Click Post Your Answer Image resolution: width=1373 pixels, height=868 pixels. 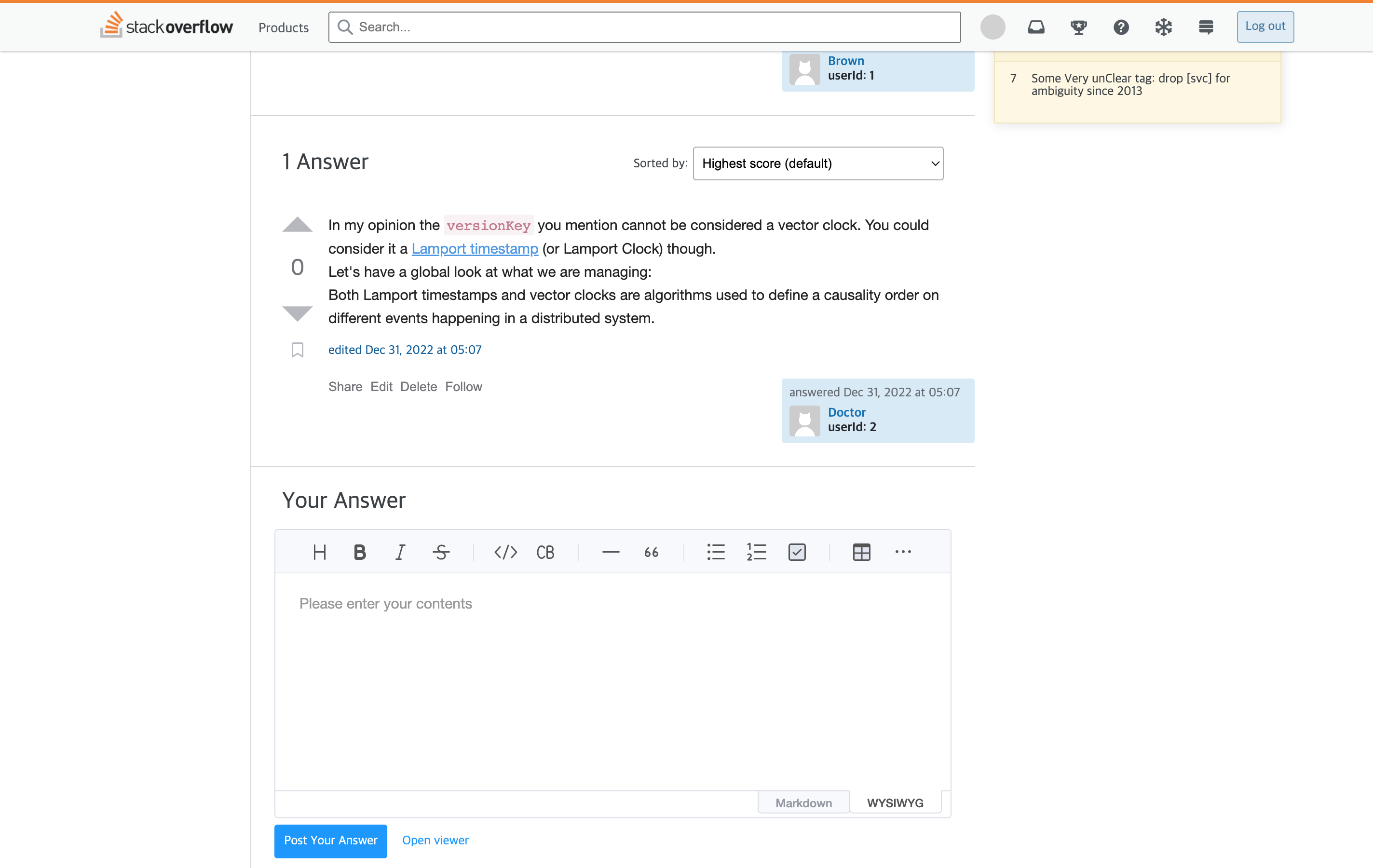pos(330,841)
